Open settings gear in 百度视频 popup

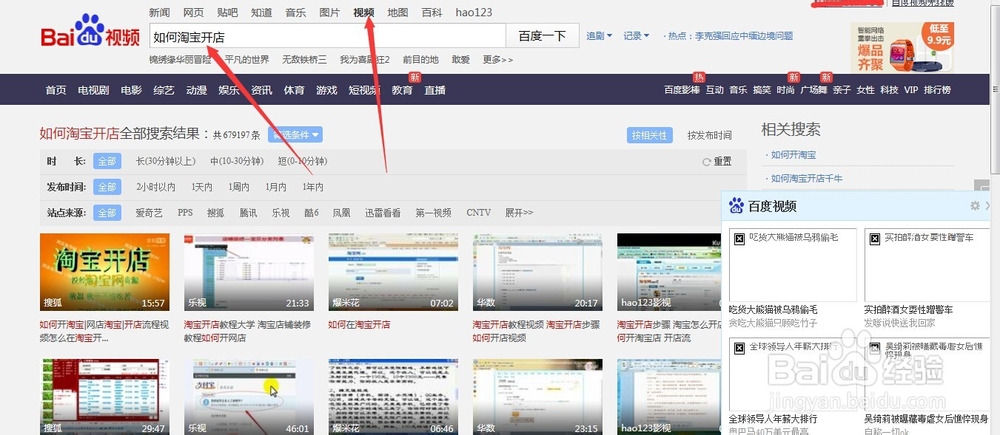point(974,206)
